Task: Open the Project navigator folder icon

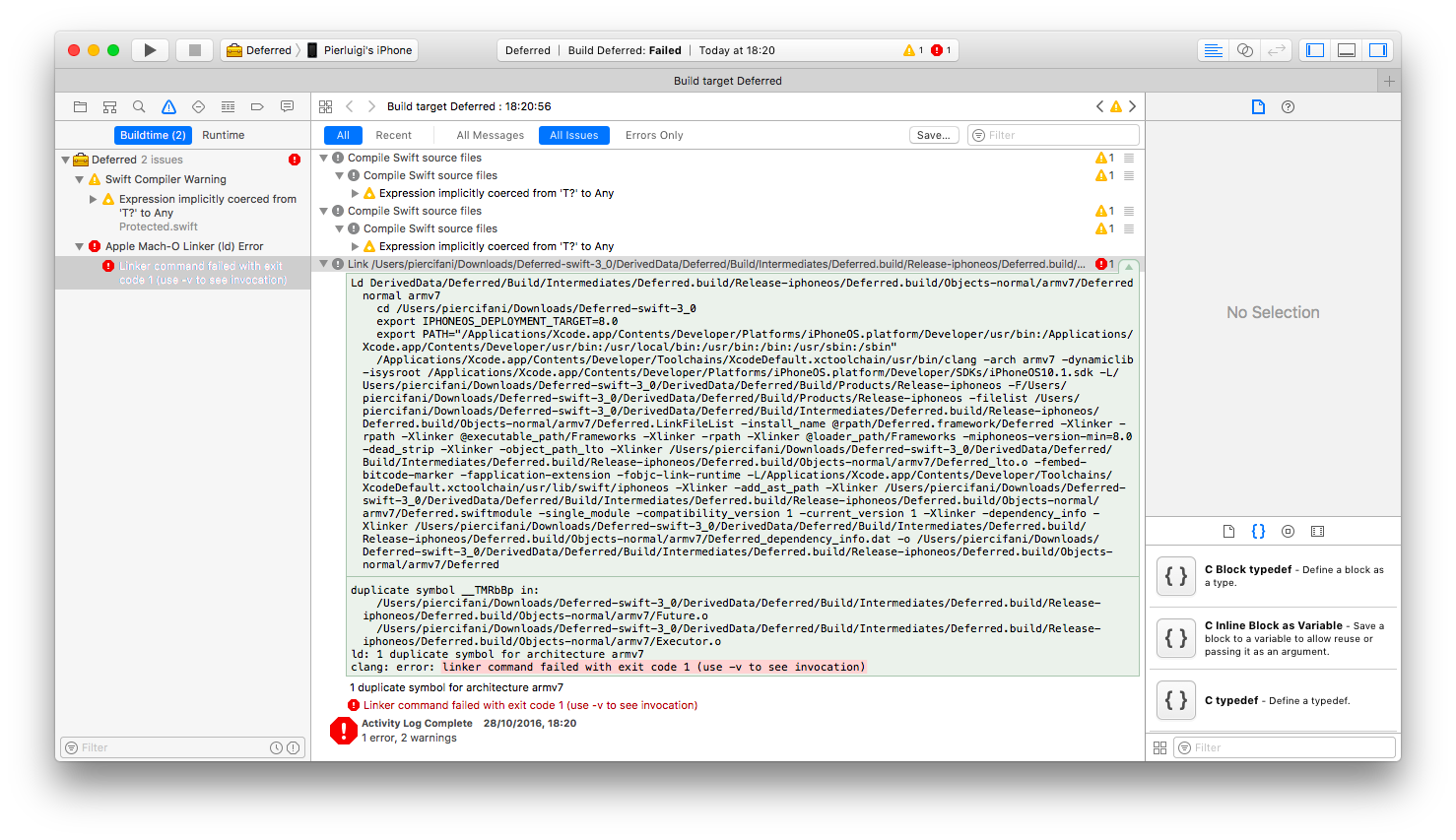Action: point(81,106)
